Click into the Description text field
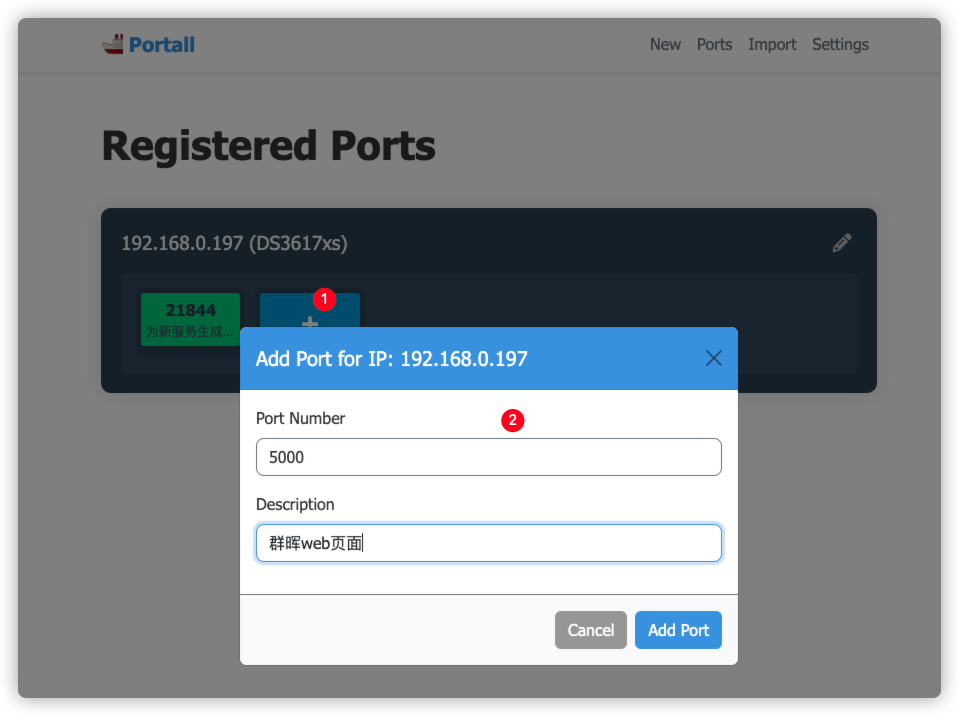 (x=489, y=543)
